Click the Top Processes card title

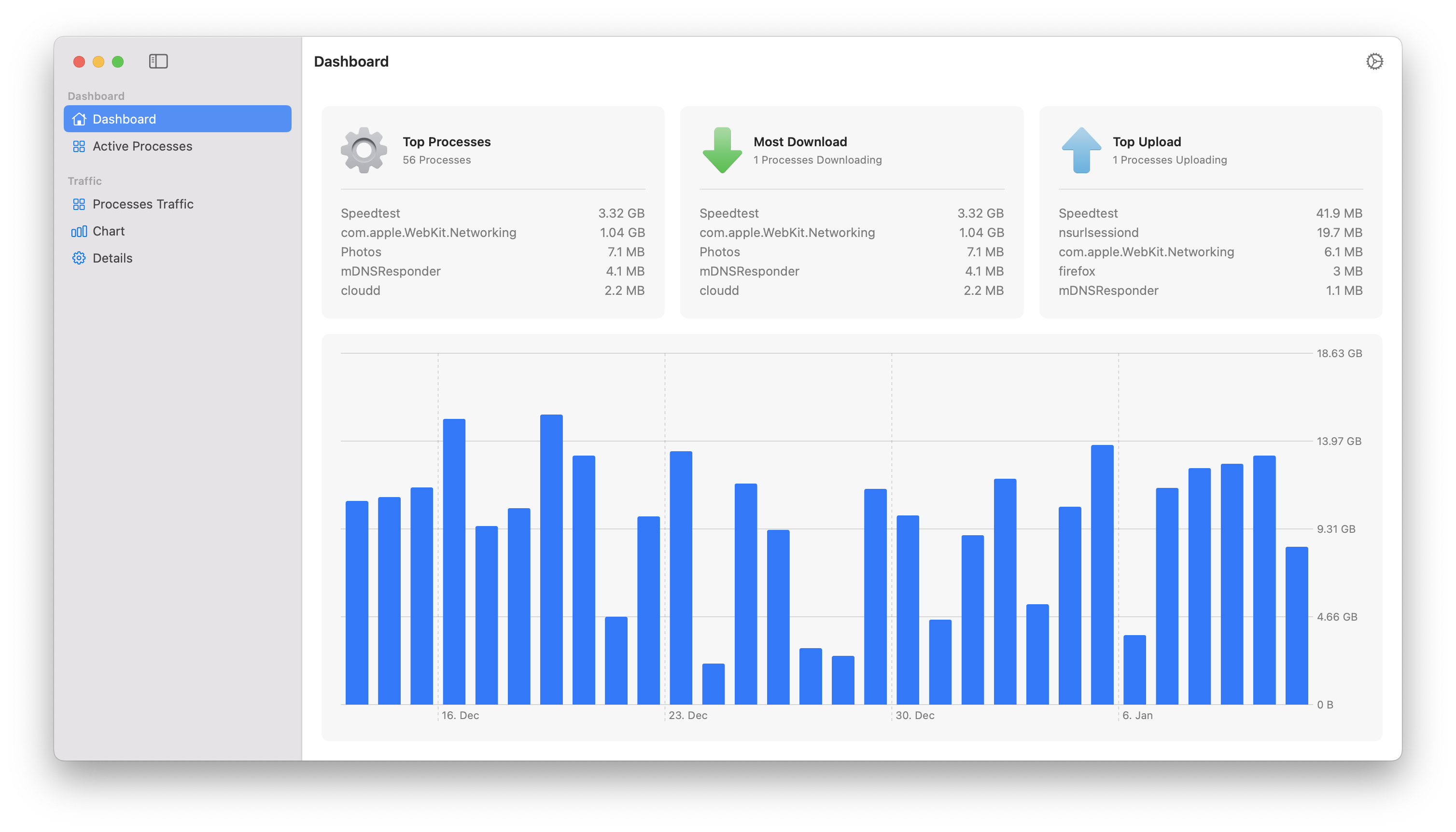pyautogui.click(x=446, y=142)
